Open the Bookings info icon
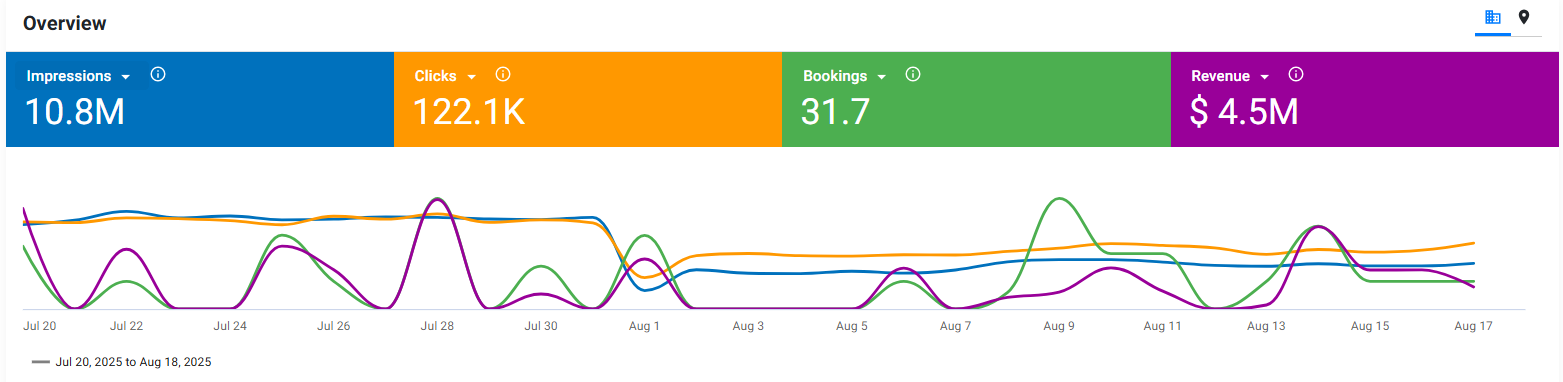 tap(912, 75)
